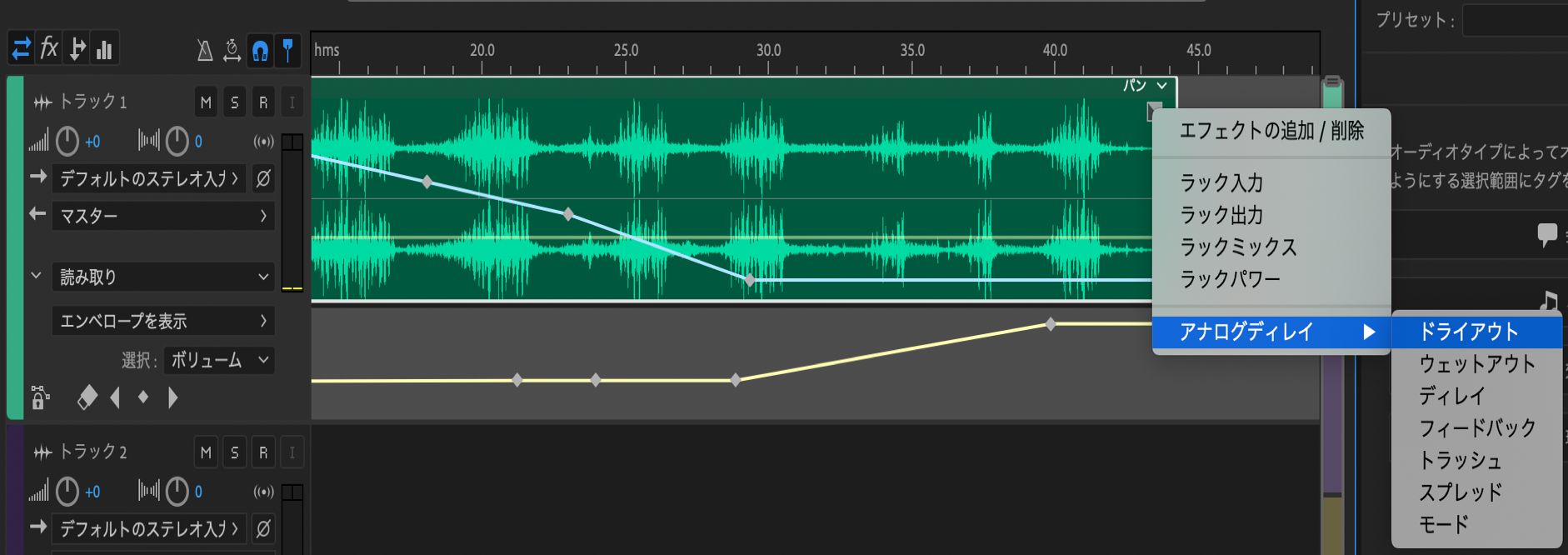Image resolution: width=1568 pixels, height=555 pixels.
Task: Select ラック出力 from context menu
Action: pyautogui.click(x=1271, y=215)
